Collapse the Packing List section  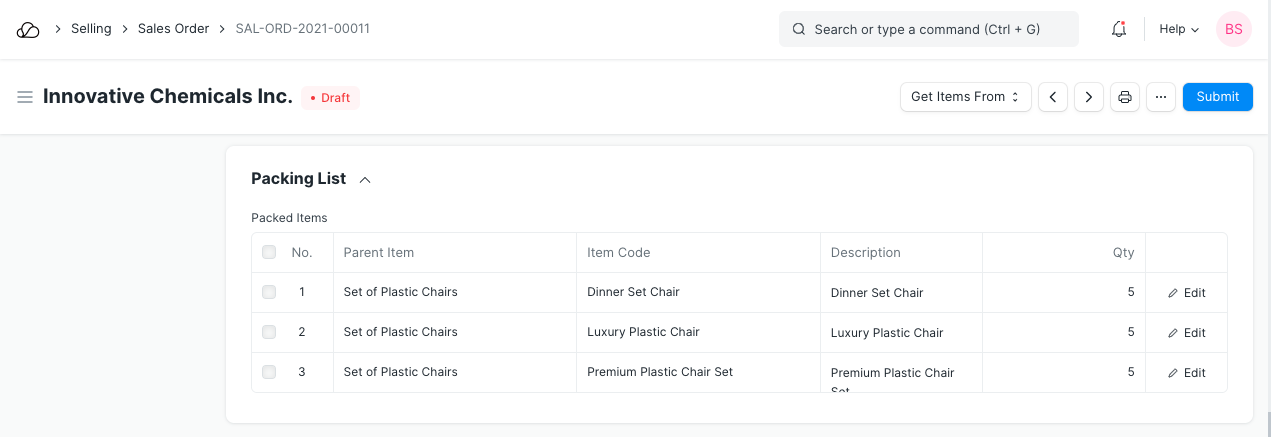(365, 180)
